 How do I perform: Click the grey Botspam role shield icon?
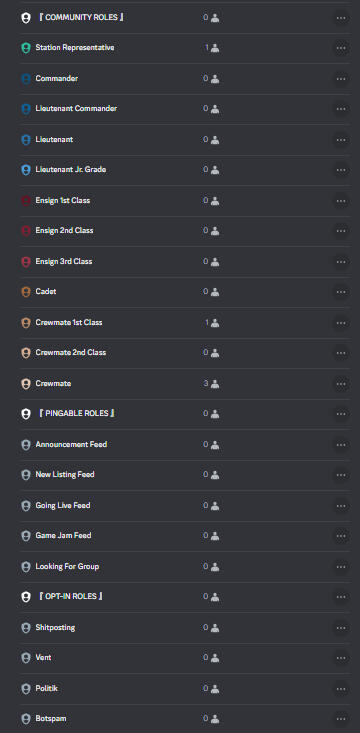pos(26,719)
